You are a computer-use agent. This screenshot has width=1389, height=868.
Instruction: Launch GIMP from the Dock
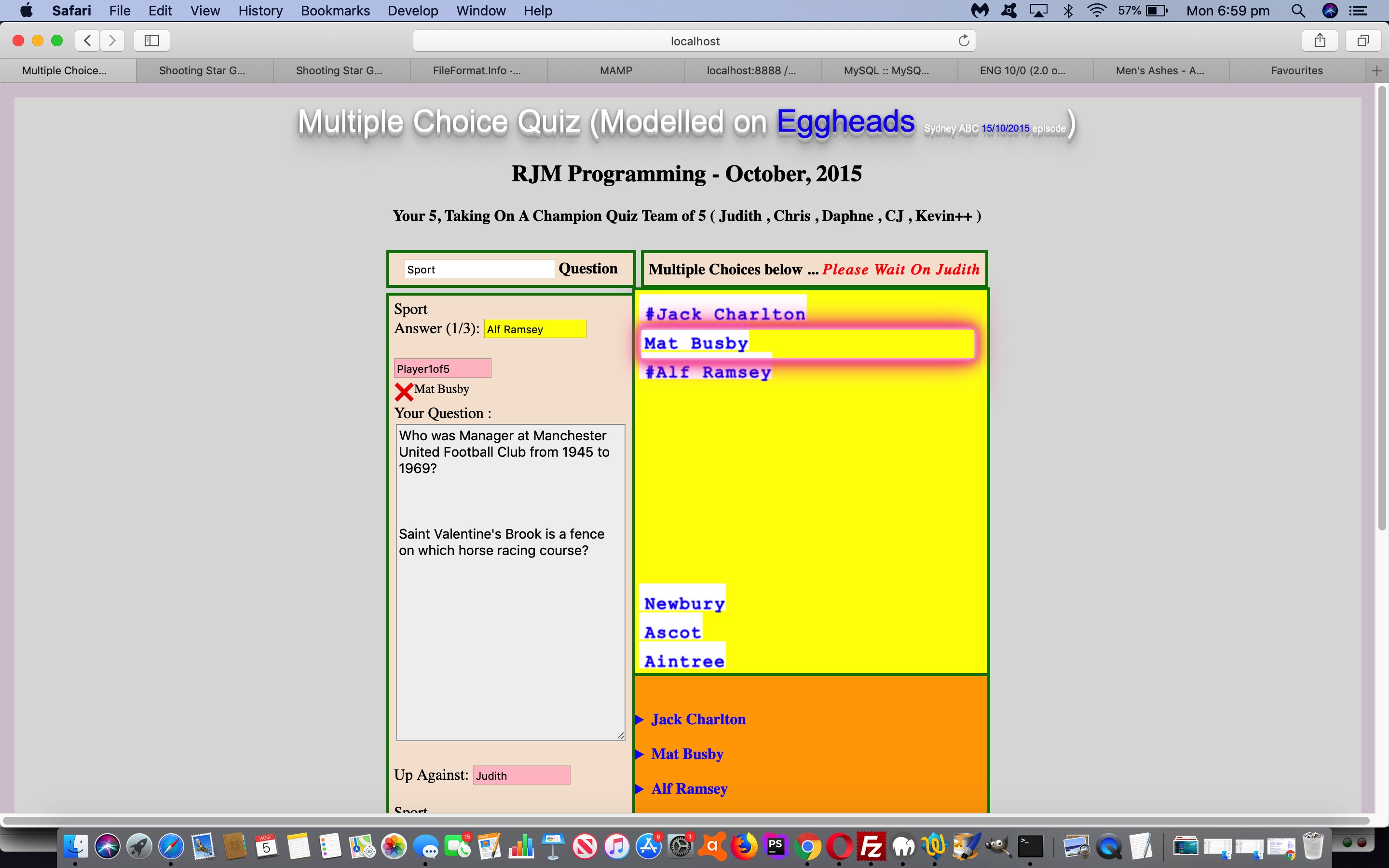(999, 846)
